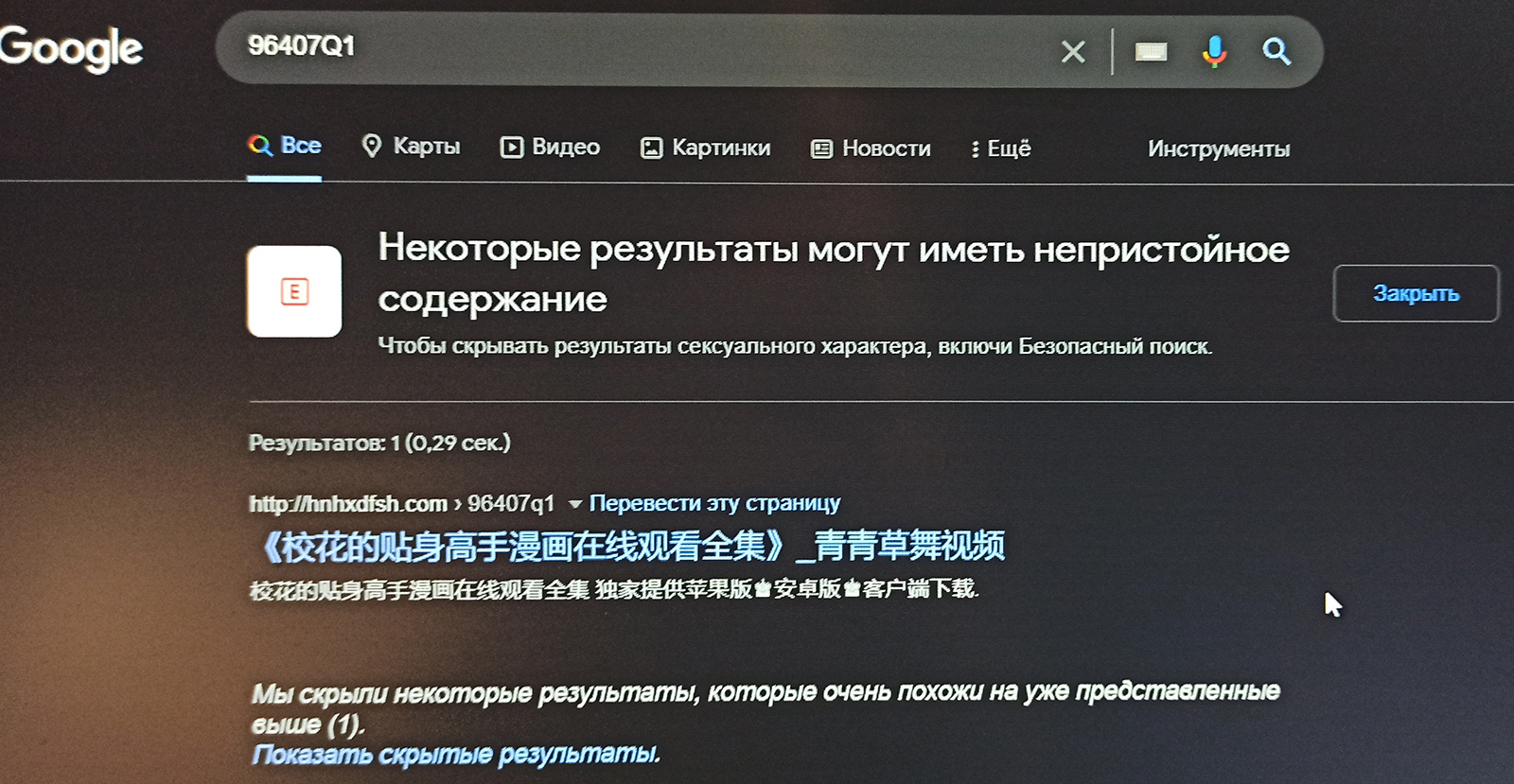
Task: Open the Ещё menu
Action: (x=1001, y=148)
